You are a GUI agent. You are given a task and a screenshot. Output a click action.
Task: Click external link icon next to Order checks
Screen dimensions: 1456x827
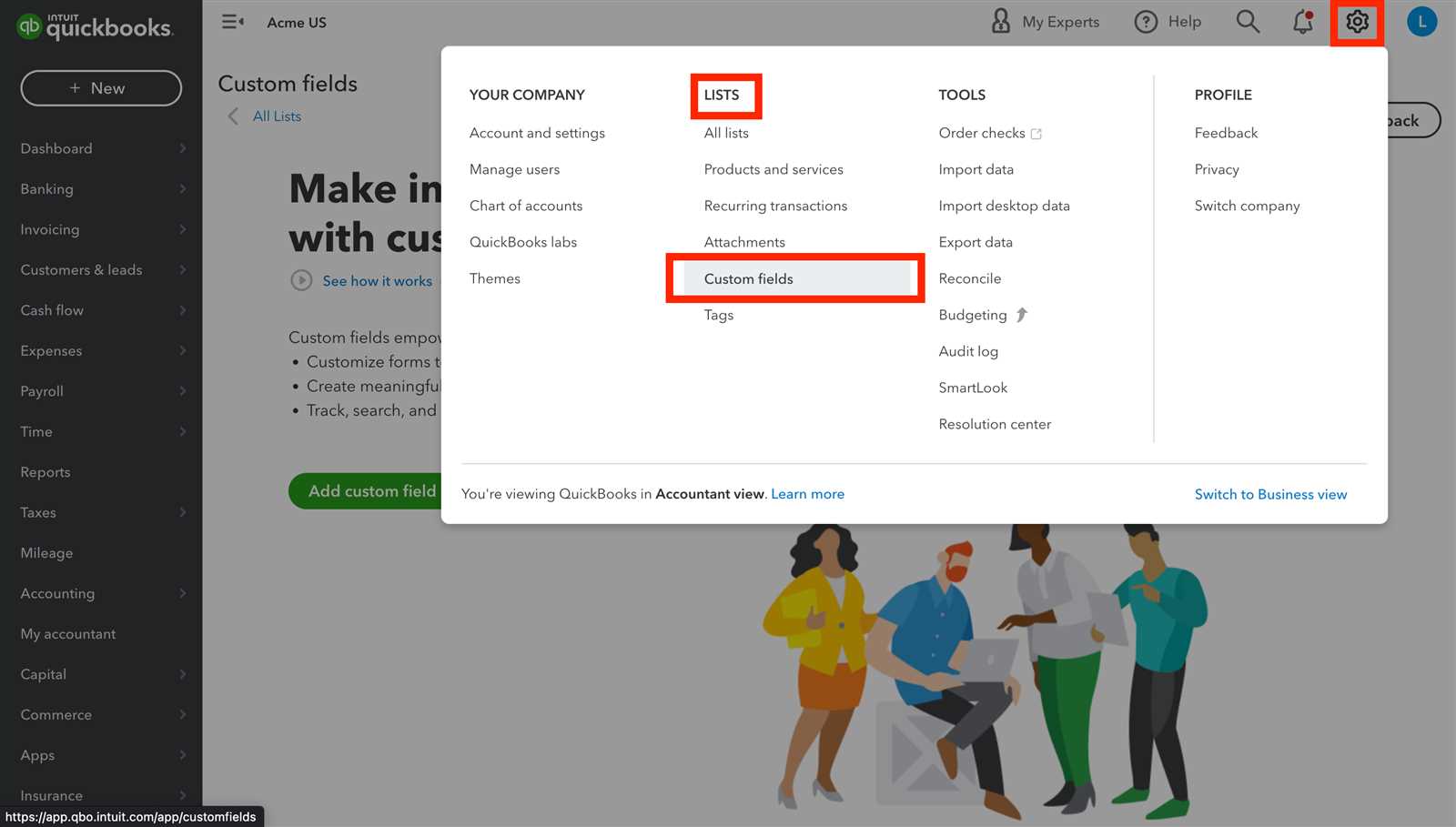(x=1036, y=134)
